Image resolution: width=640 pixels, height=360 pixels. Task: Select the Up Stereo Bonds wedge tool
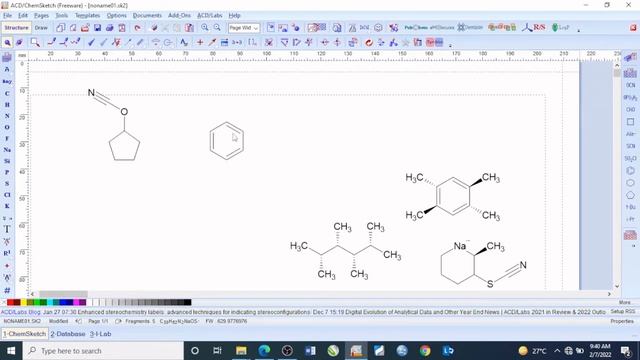(x=91, y=42)
